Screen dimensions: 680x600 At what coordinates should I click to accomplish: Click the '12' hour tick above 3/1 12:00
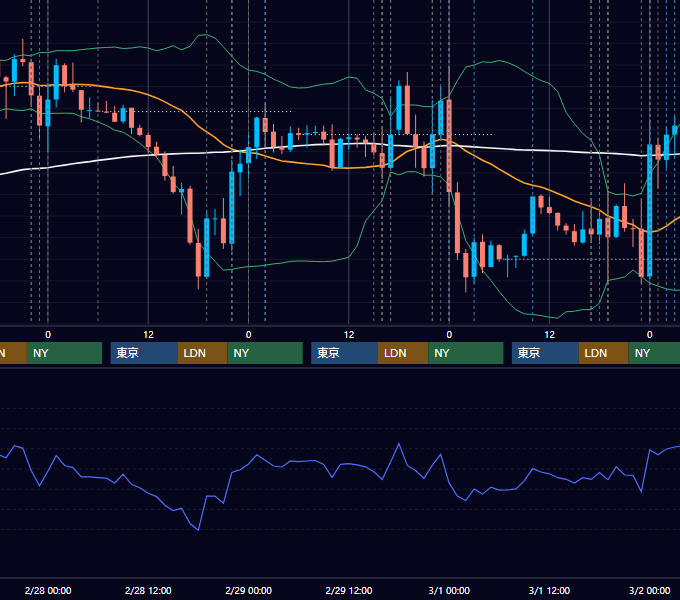point(549,335)
